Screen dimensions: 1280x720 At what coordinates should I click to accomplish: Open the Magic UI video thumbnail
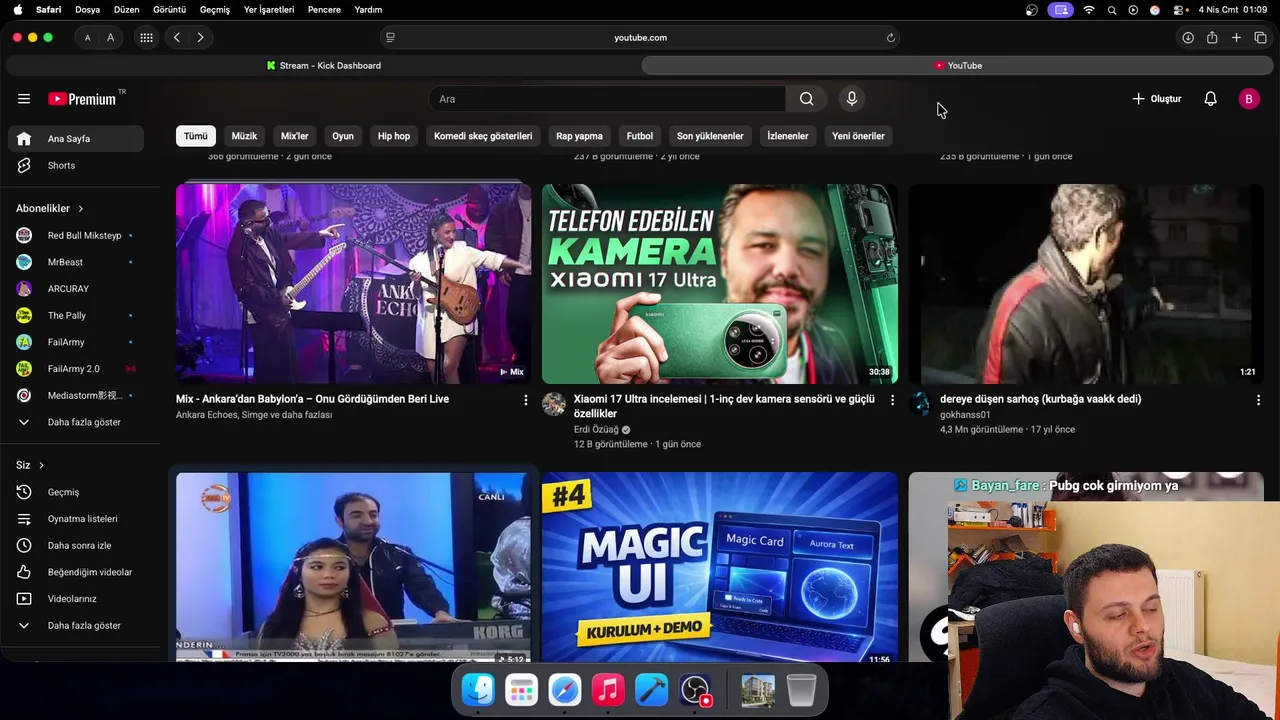pos(720,567)
